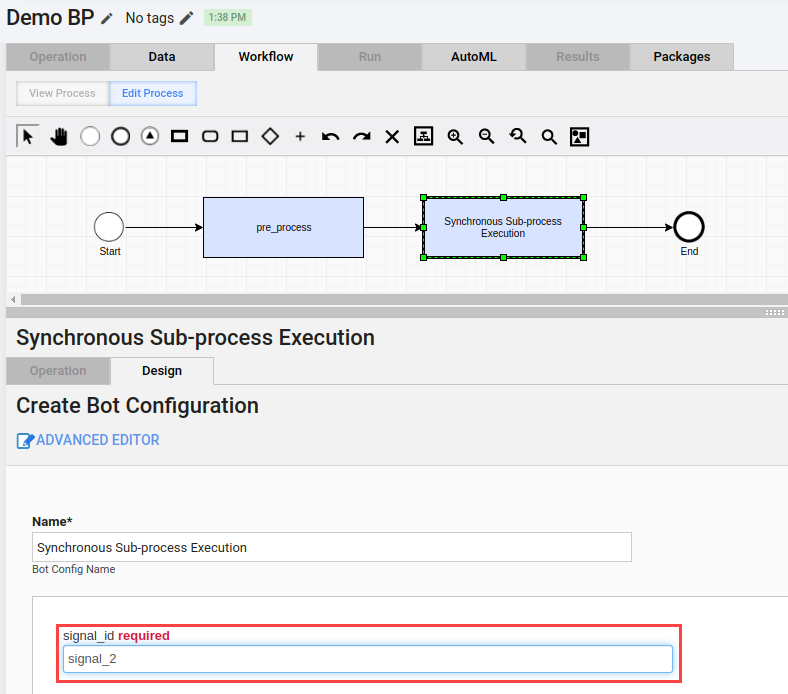
Task: Click the panel splitter grip dots
Action: coord(774,313)
